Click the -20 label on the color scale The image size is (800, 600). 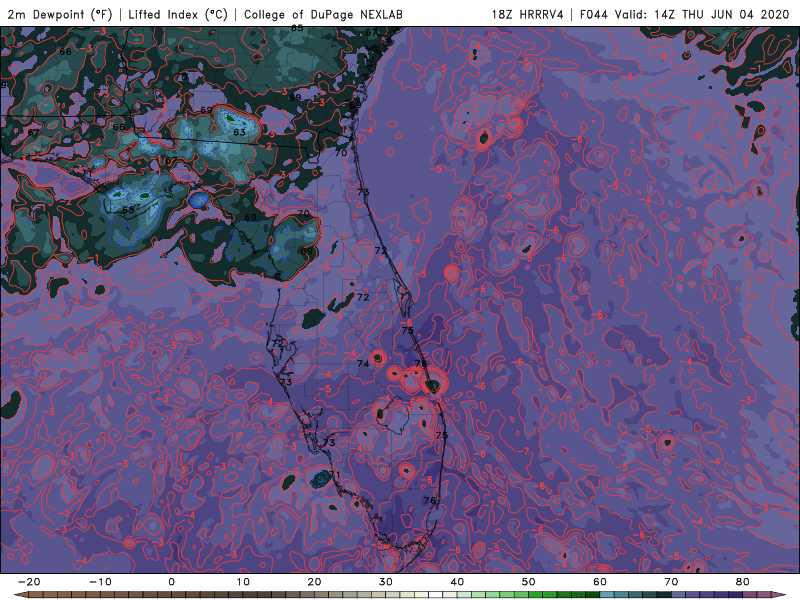click(x=29, y=582)
